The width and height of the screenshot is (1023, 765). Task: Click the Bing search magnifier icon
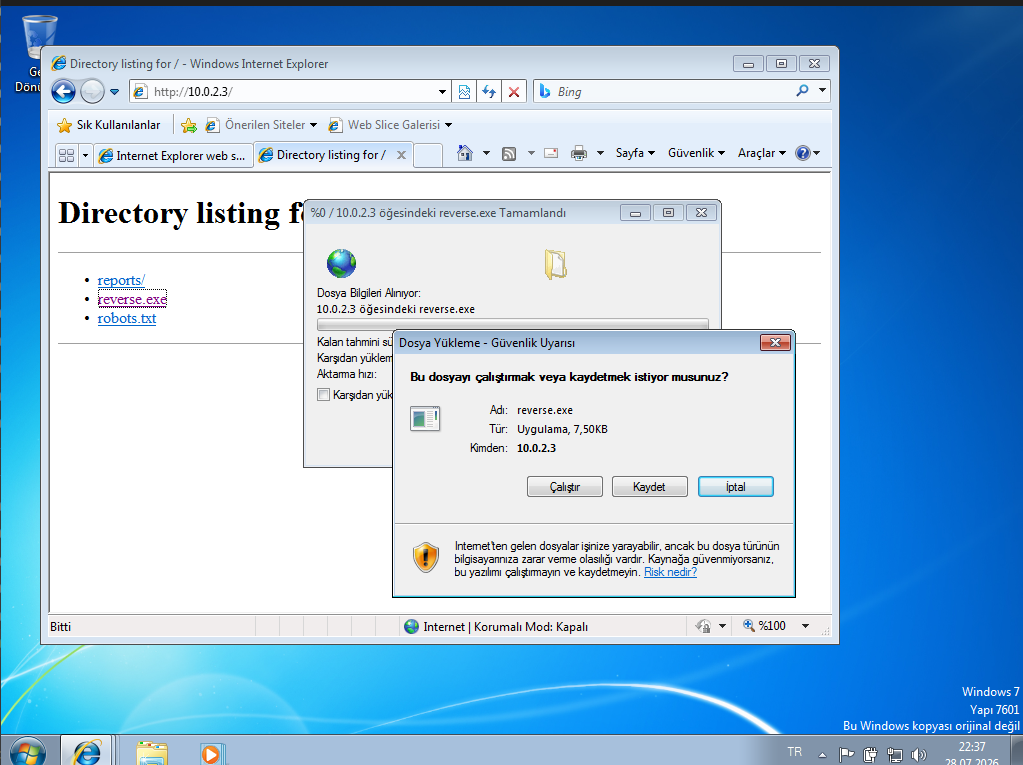click(802, 91)
